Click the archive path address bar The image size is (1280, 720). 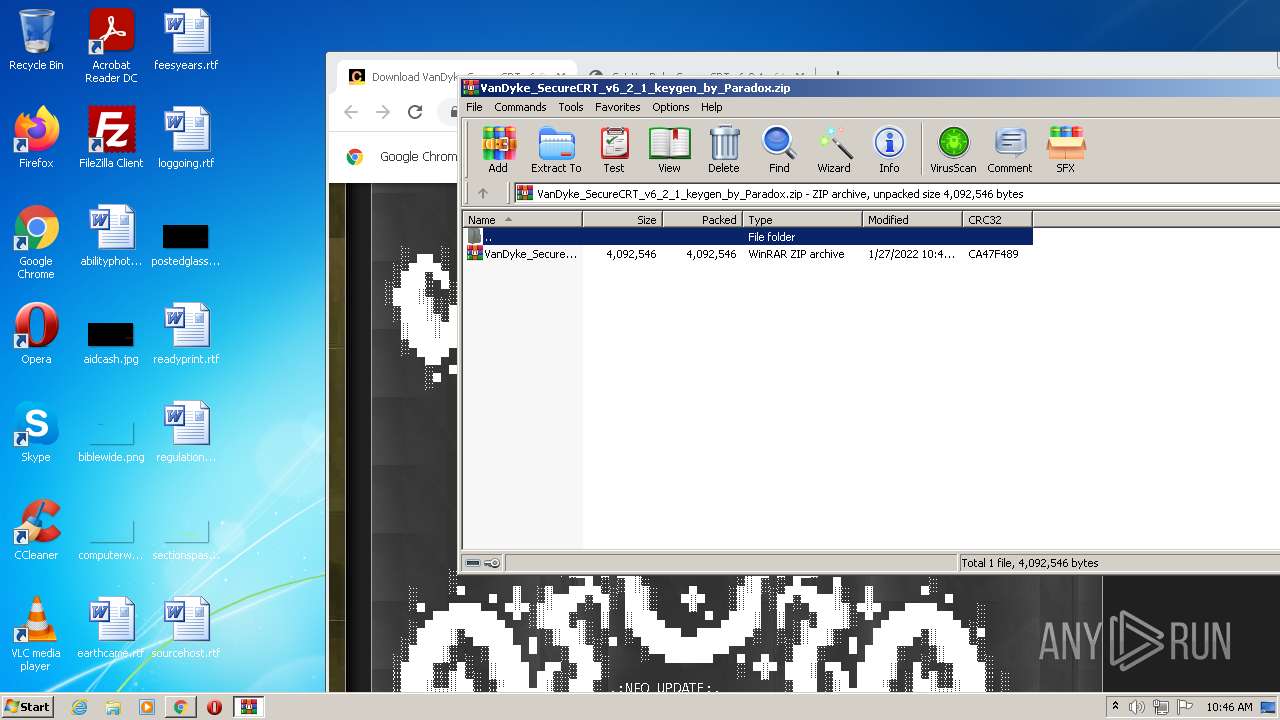pos(896,194)
